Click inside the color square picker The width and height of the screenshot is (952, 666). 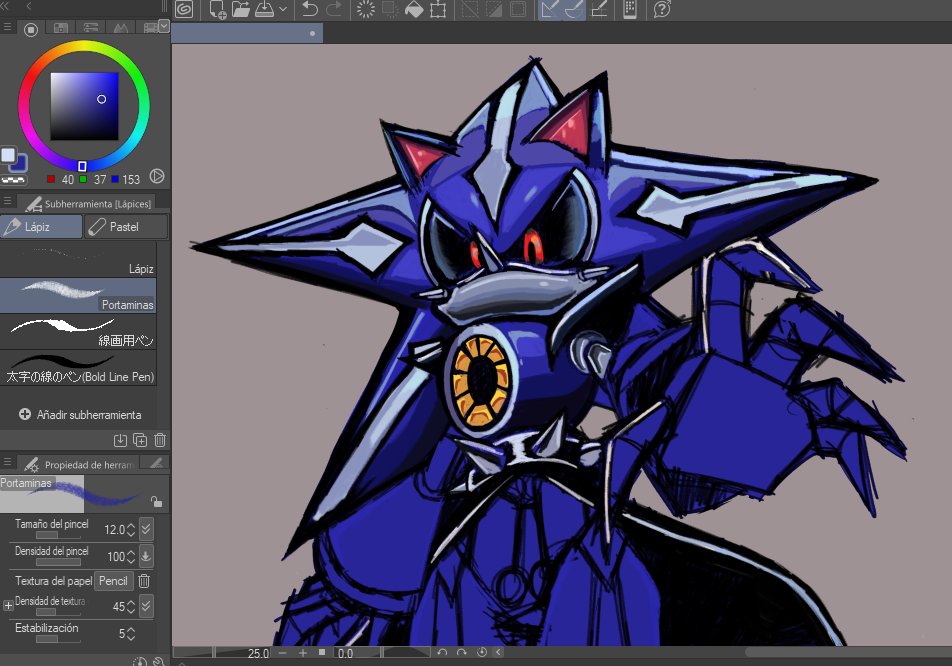click(84, 106)
